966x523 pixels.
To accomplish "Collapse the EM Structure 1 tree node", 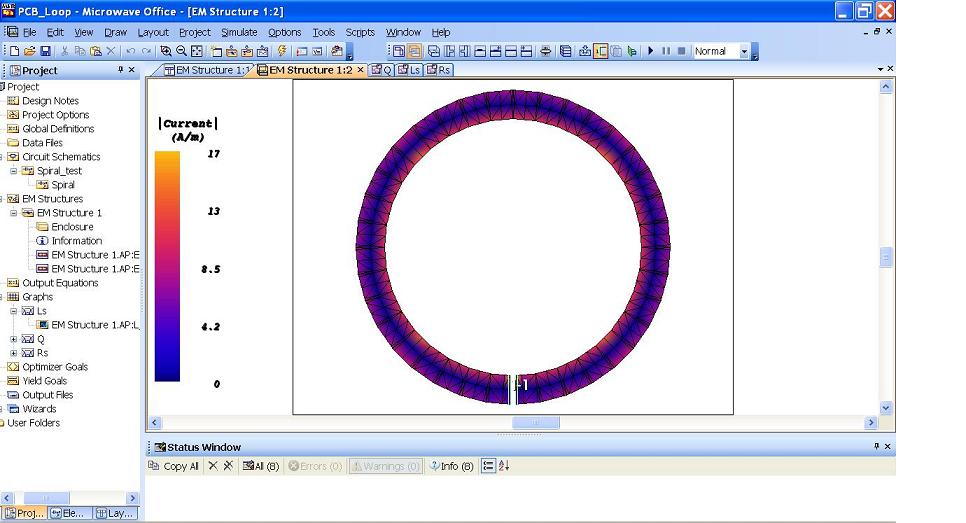I will tap(14, 213).
